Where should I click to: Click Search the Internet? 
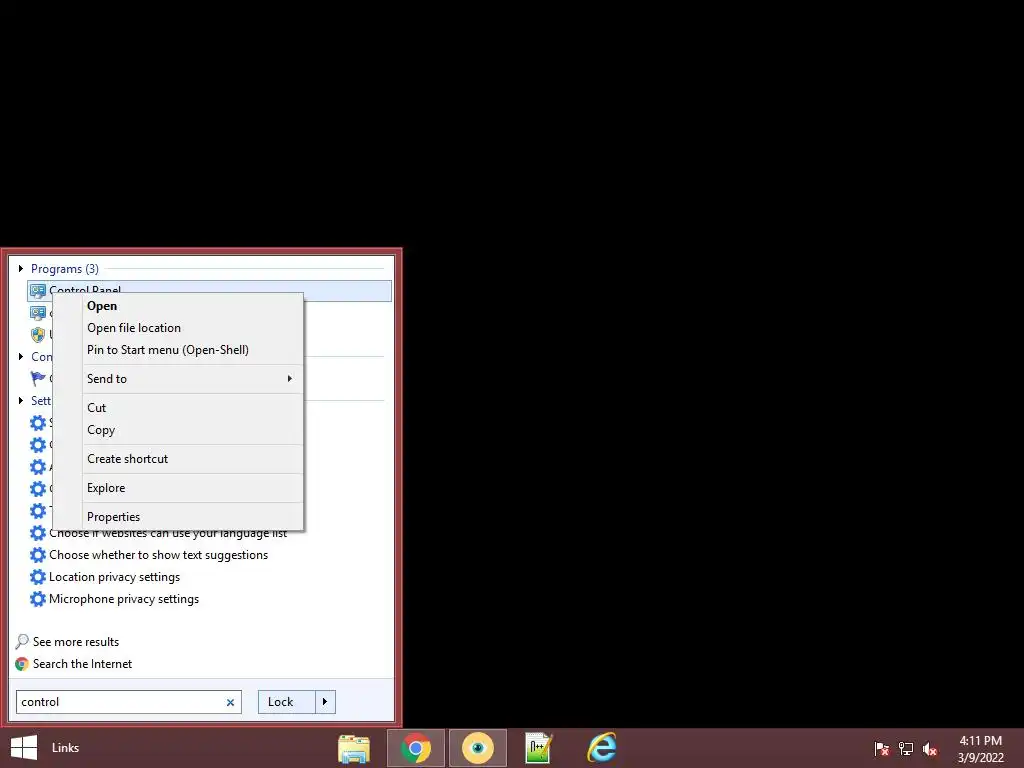(x=82, y=664)
